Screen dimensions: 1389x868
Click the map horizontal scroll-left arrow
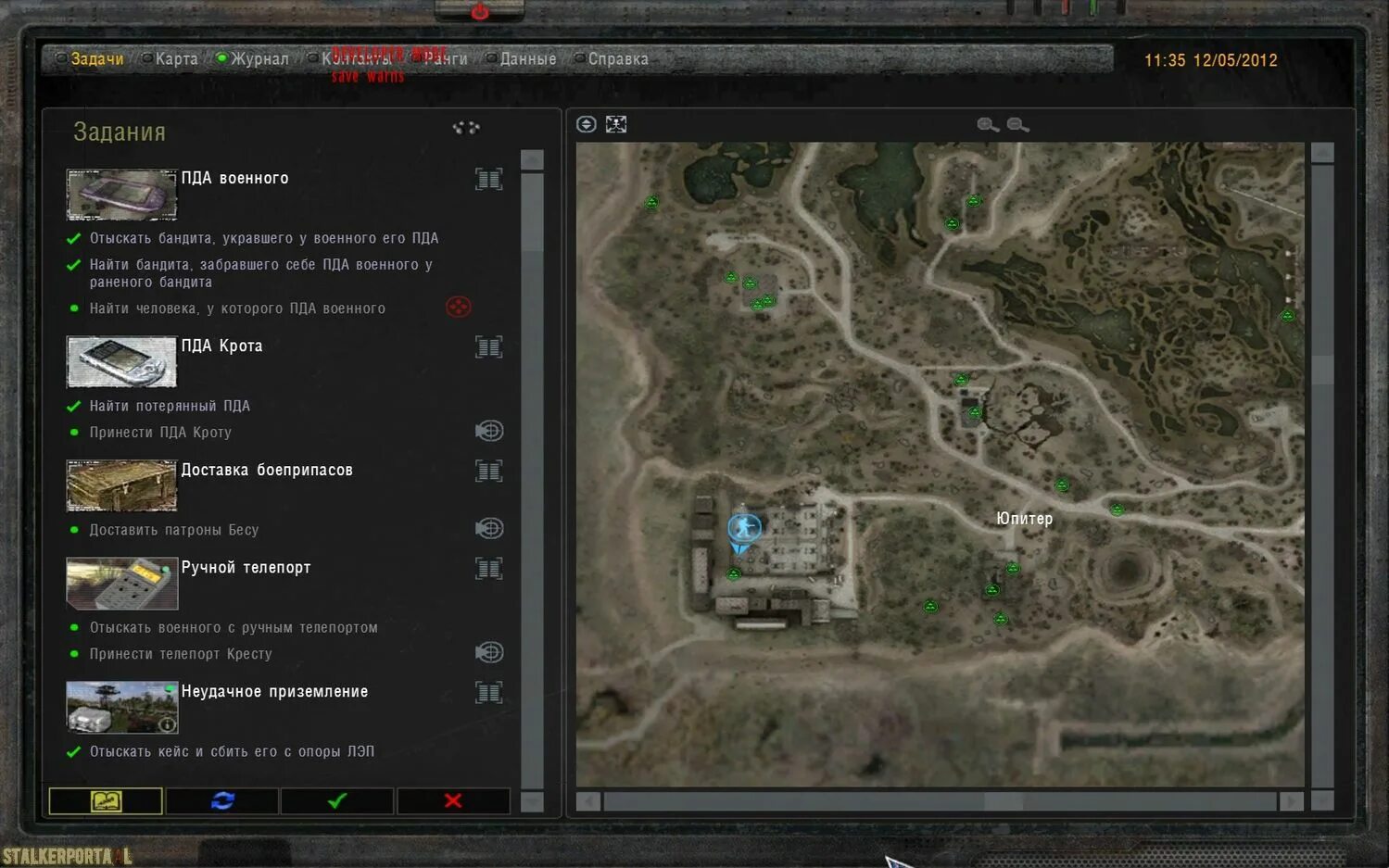[x=587, y=801]
